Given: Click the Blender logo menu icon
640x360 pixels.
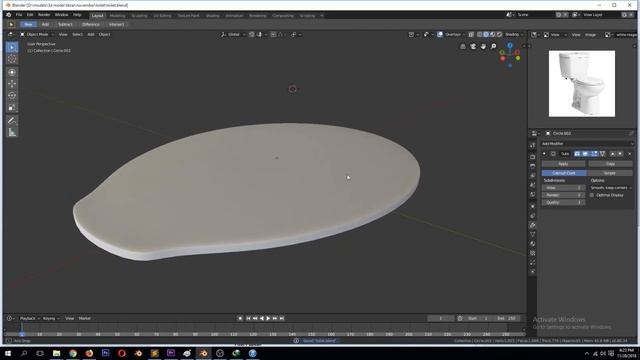Looking at the screenshot, I should [9, 15].
